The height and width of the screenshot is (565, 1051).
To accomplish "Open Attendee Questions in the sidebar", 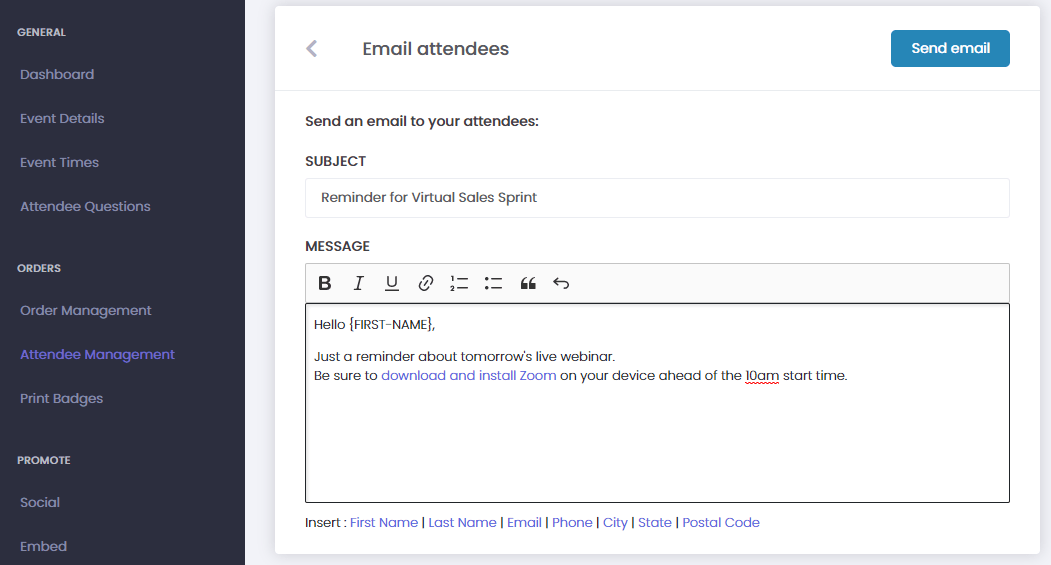I will (x=85, y=206).
